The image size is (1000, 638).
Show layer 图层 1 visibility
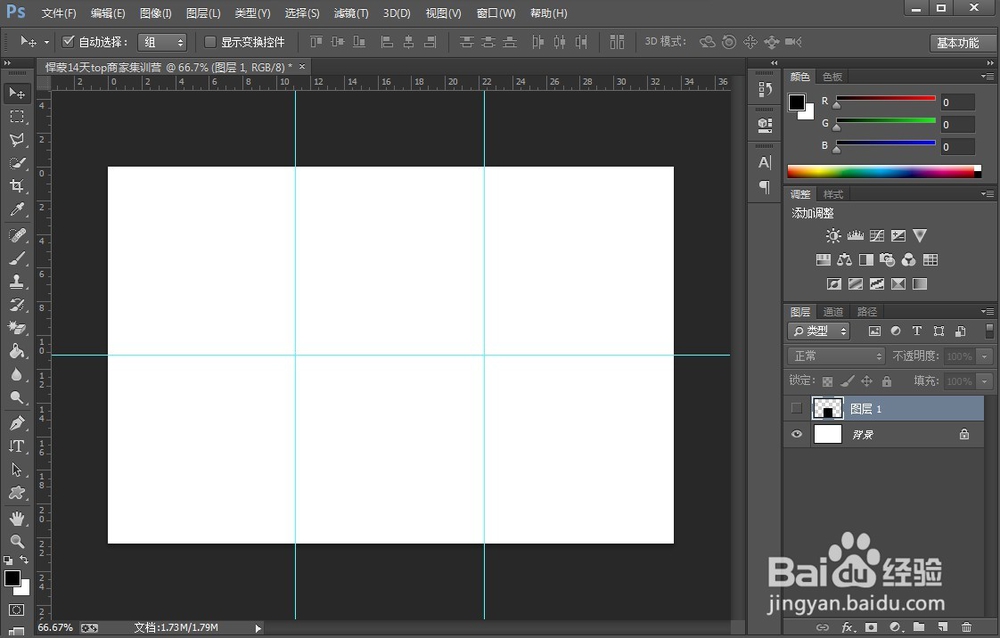click(796, 408)
